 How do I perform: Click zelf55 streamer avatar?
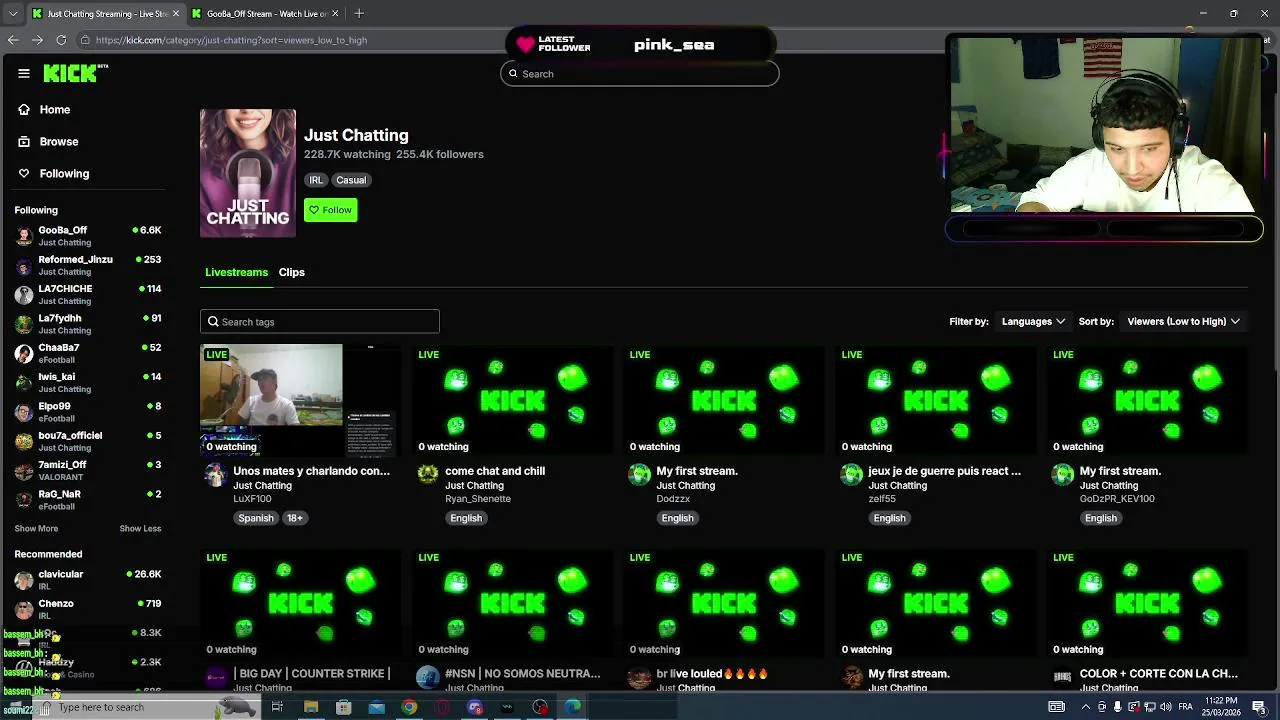852,474
